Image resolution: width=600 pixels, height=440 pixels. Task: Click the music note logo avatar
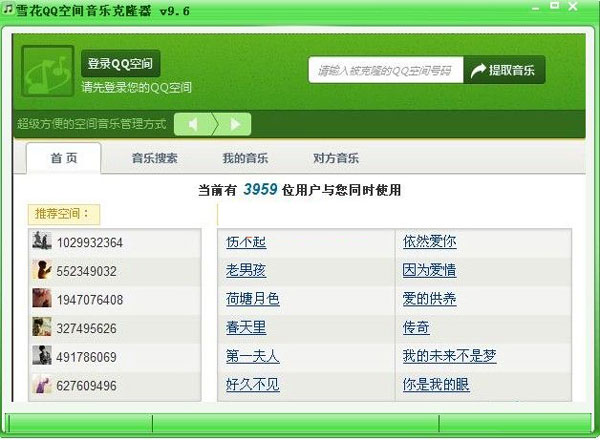[x=48, y=71]
